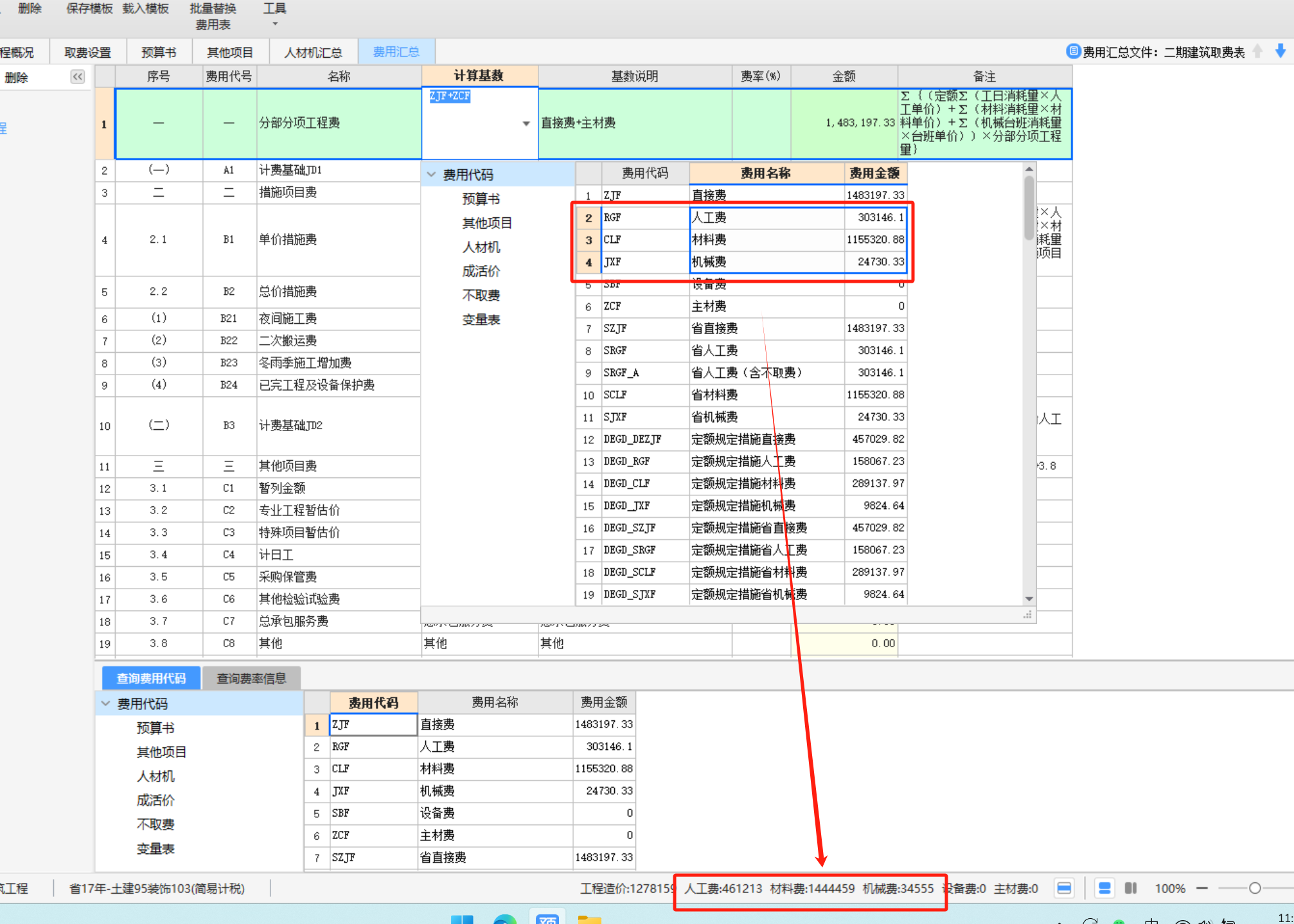Image resolution: width=1294 pixels, height=924 pixels.
Task: Select the side-by-side column layout icon
Action: [1131, 888]
